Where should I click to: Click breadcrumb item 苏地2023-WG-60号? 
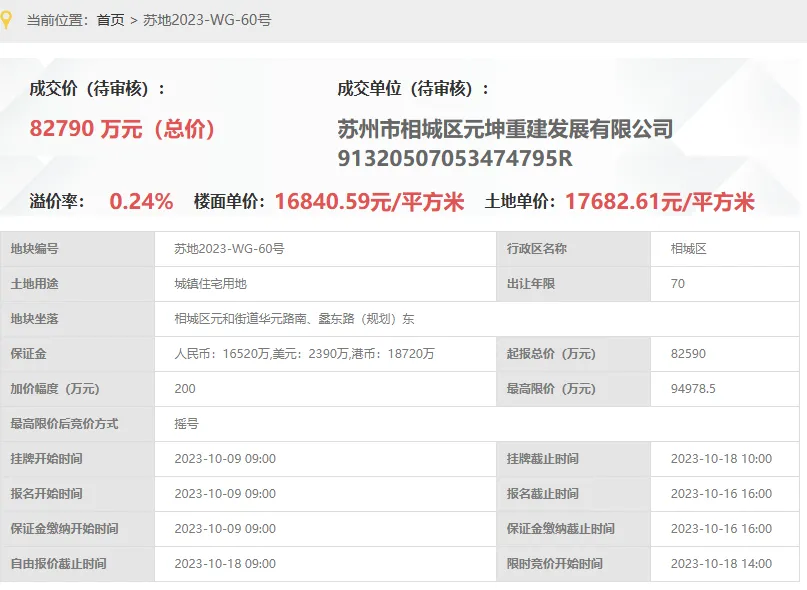[207, 20]
